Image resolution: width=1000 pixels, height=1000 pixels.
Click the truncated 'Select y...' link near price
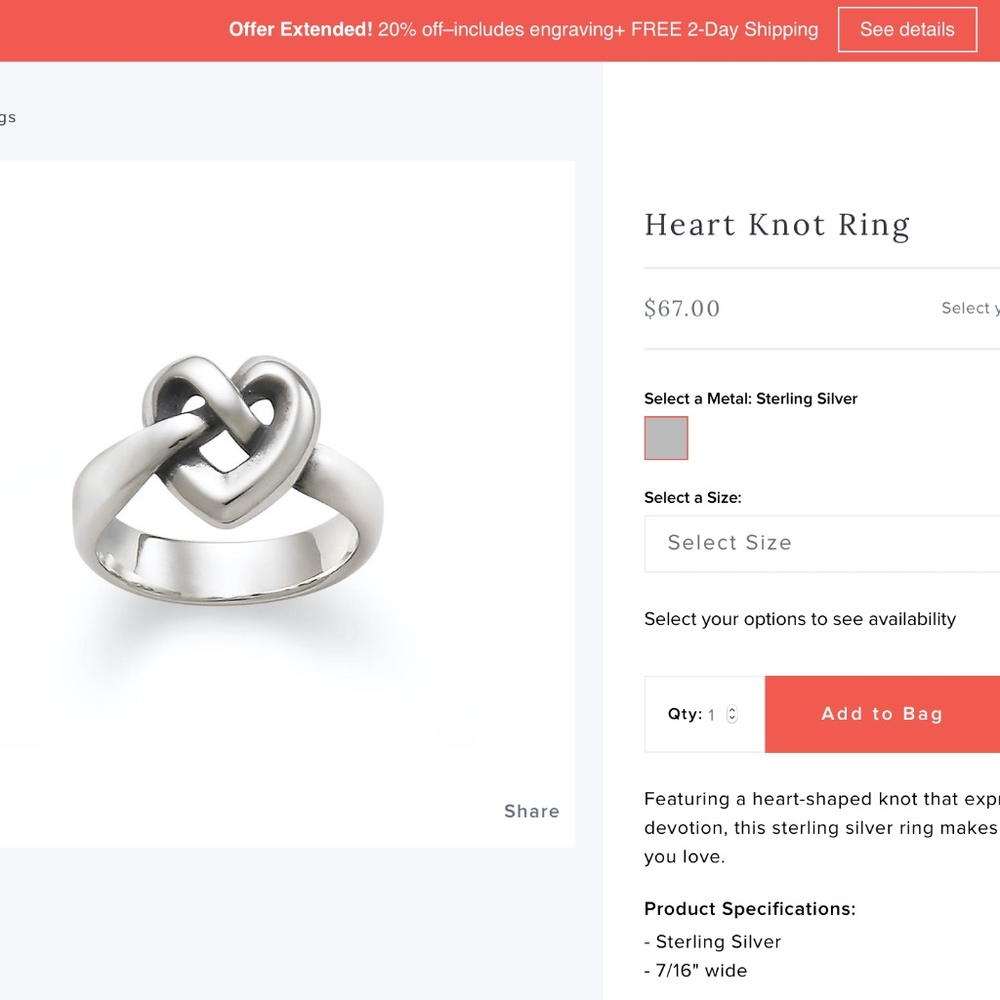969,308
